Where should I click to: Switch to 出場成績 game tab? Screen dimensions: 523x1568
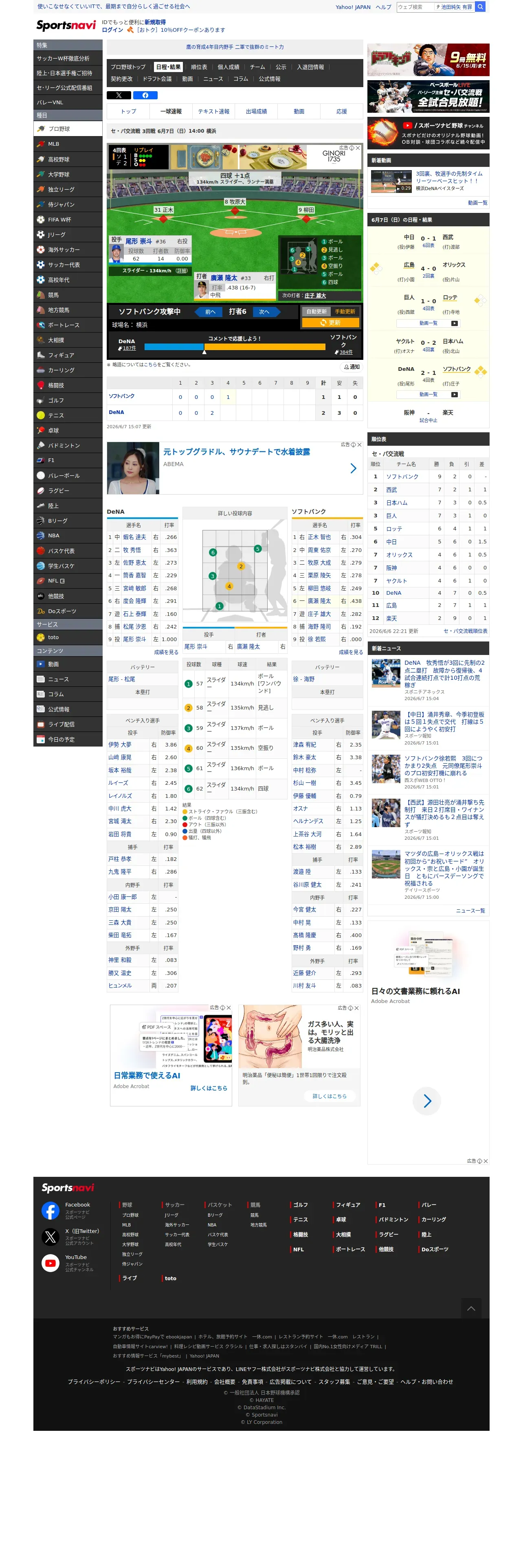coord(256,112)
